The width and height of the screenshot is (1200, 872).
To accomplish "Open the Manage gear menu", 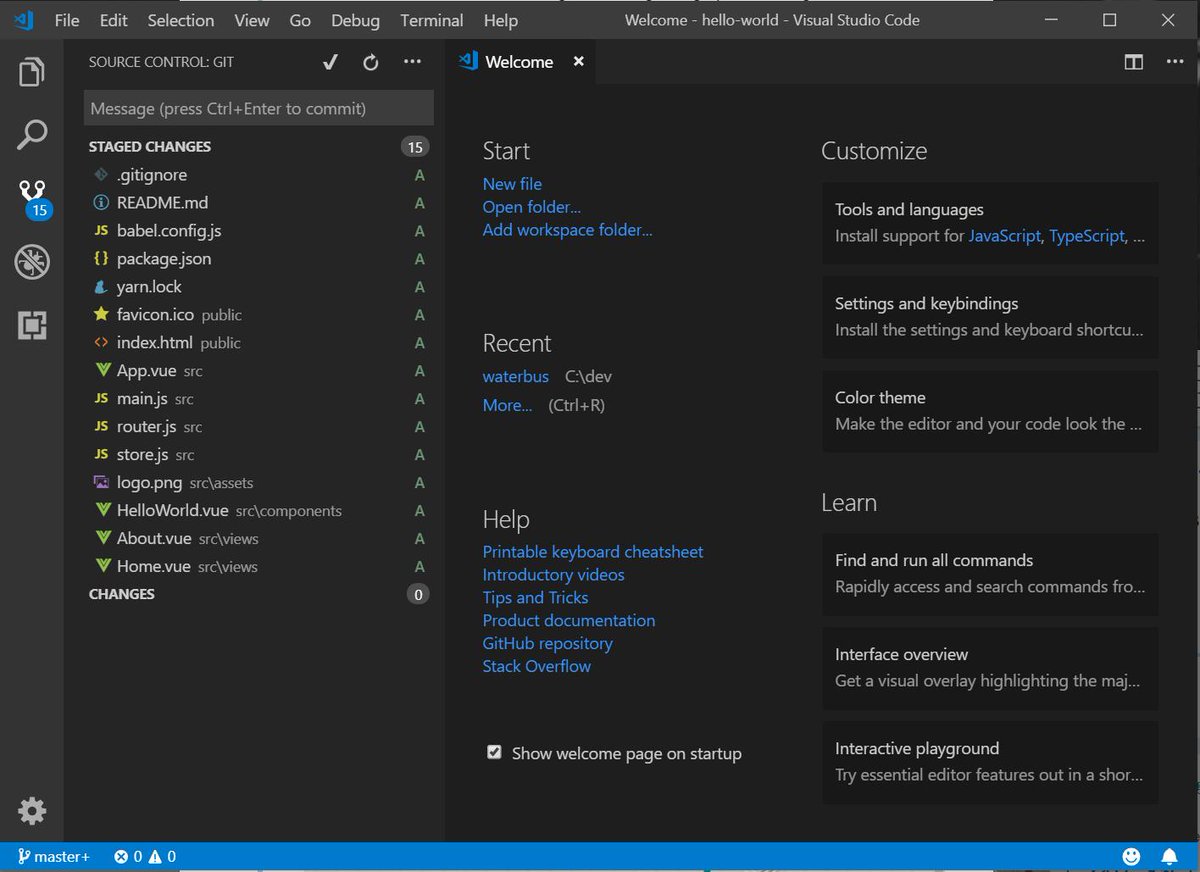I will (32, 811).
